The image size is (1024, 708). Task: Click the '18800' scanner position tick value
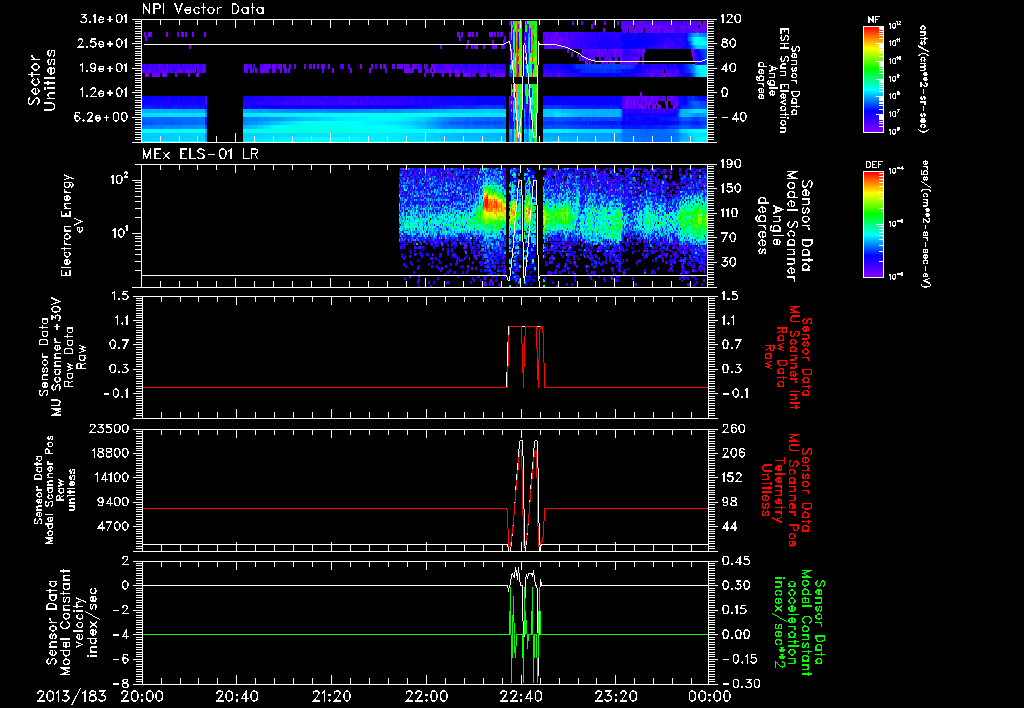coord(112,453)
